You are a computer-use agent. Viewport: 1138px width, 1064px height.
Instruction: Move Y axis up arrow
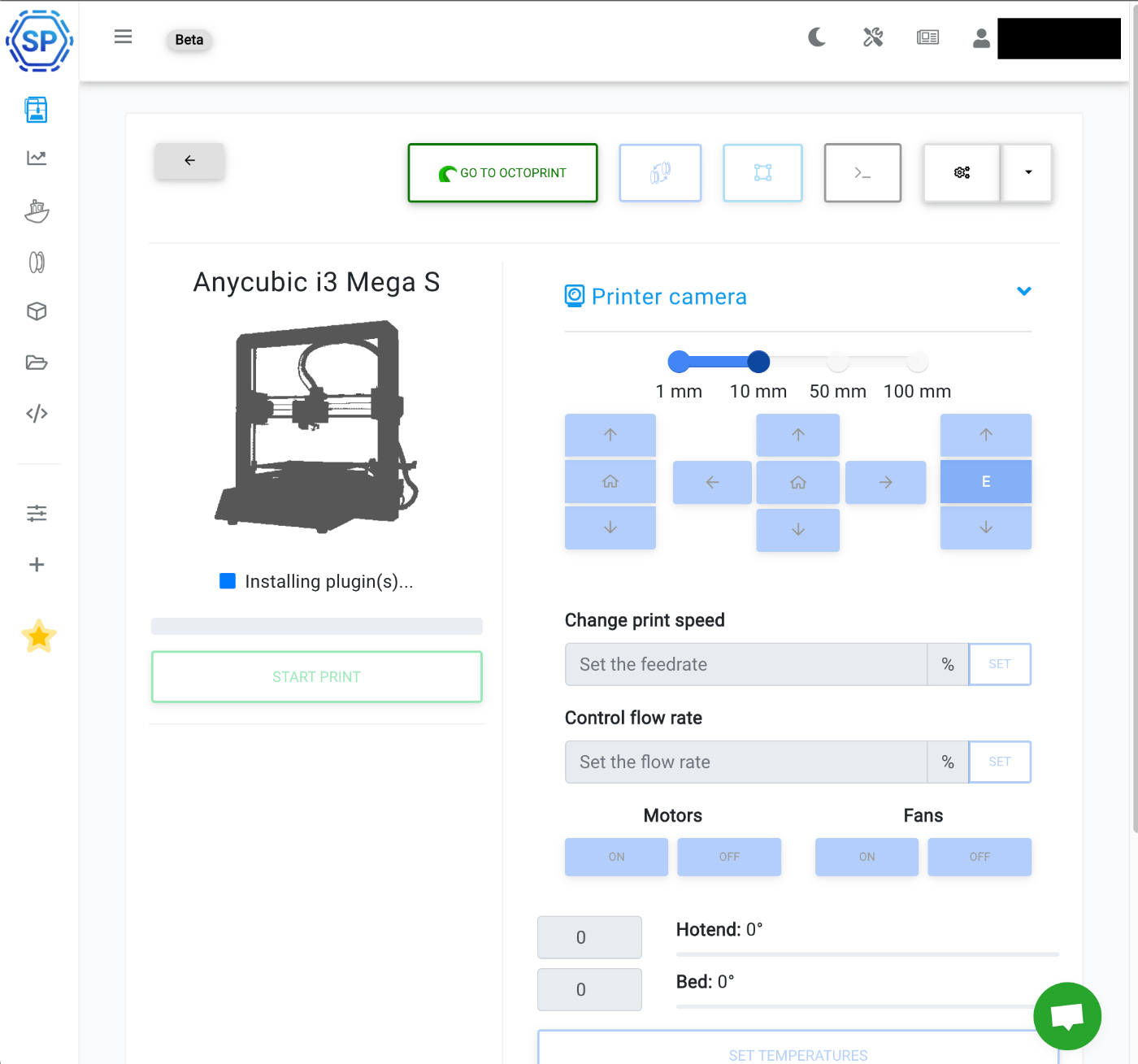click(798, 435)
